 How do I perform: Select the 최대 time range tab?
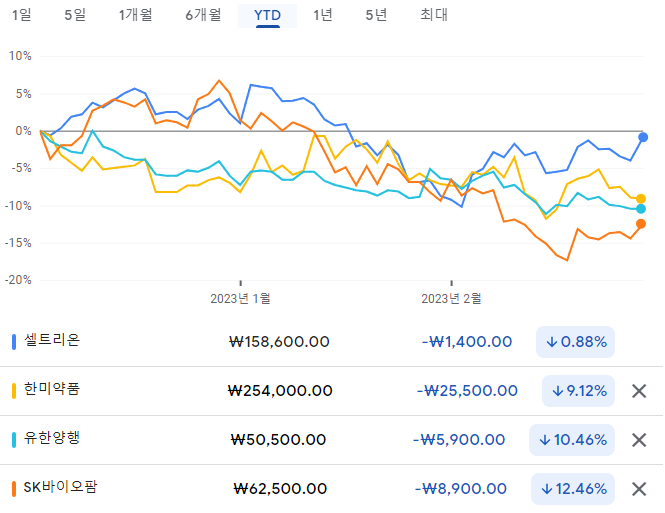pyautogui.click(x=434, y=15)
